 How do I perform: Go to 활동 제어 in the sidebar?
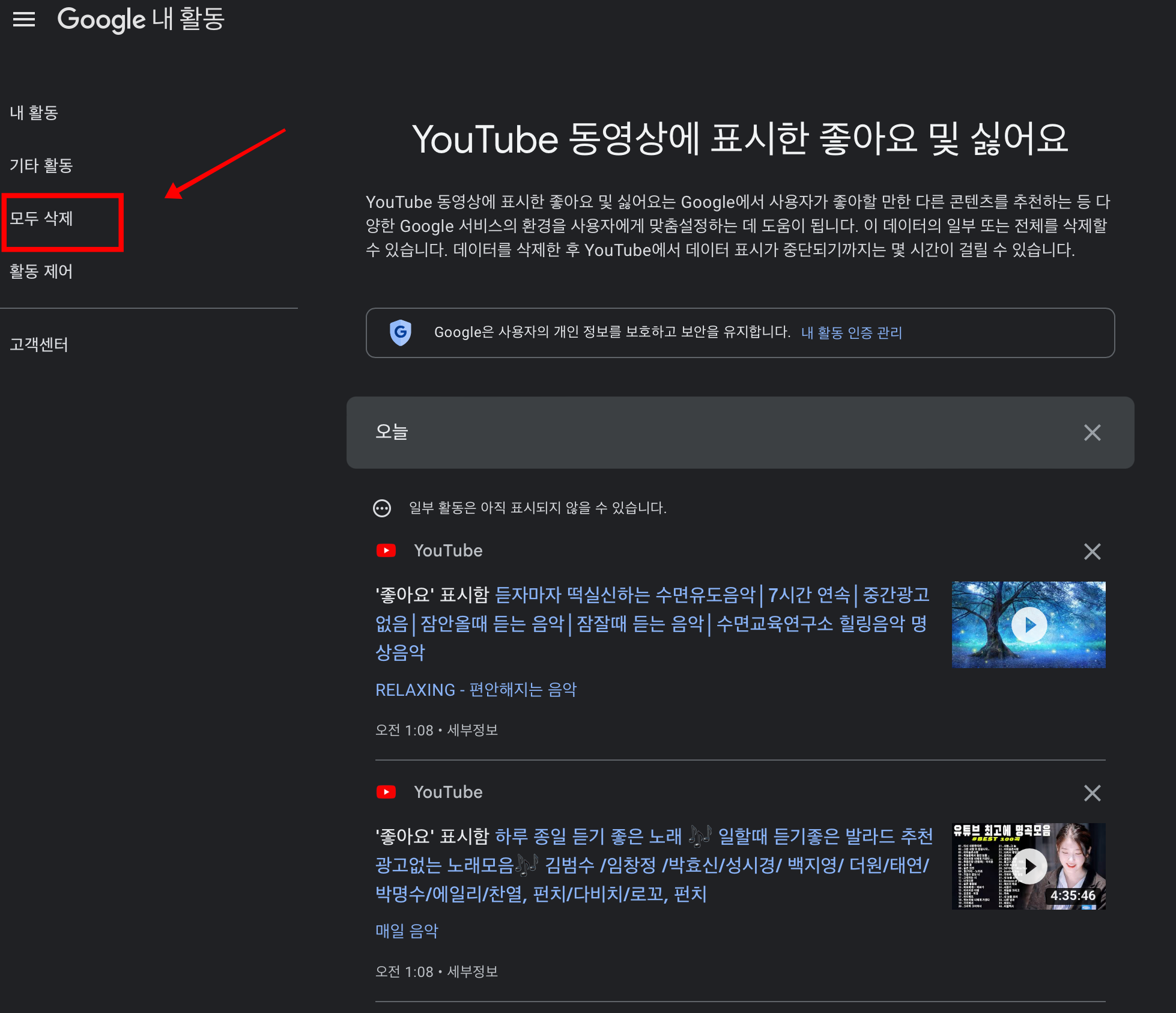coord(41,272)
